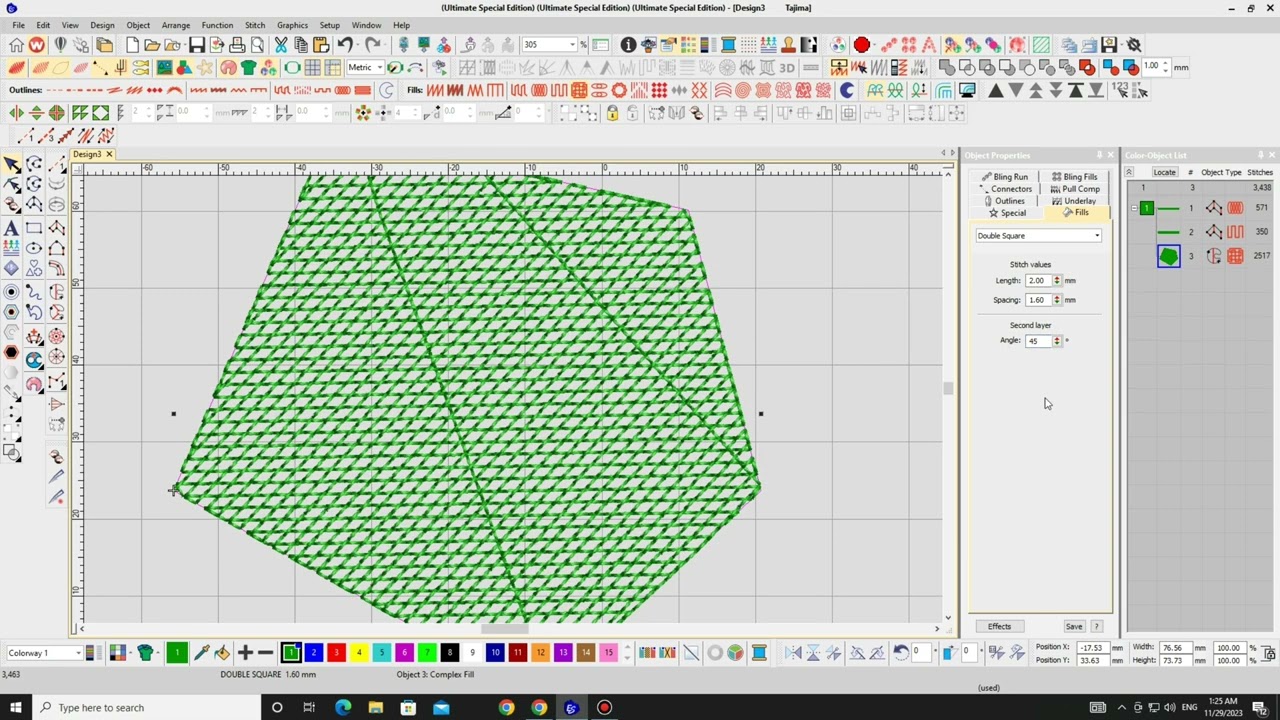This screenshot has height=720, width=1280.
Task: Click the stitch Length value field
Action: click(1038, 281)
